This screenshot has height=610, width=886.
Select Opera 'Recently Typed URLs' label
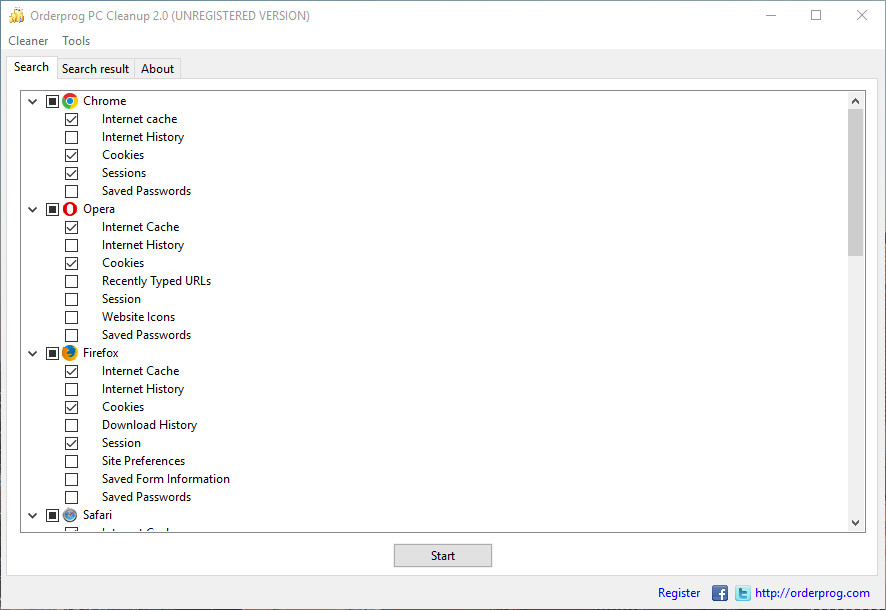pyautogui.click(x=157, y=281)
